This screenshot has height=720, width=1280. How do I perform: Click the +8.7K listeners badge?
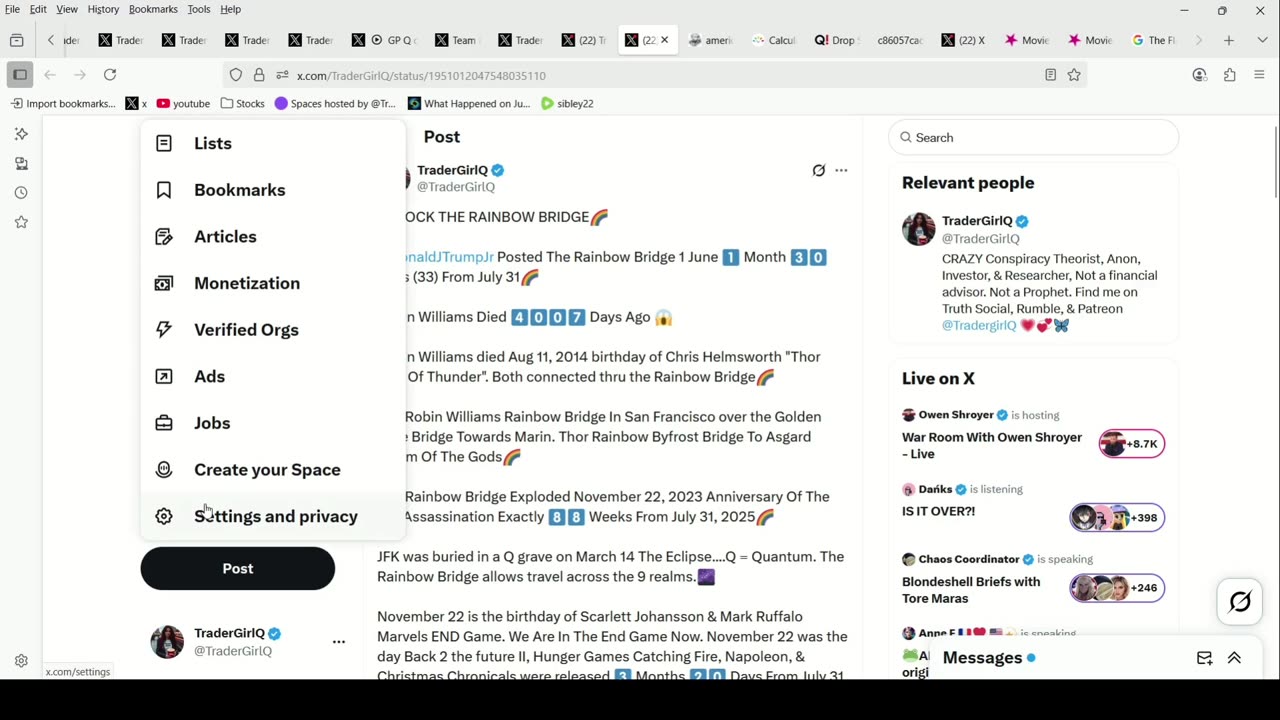tap(1132, 443)
